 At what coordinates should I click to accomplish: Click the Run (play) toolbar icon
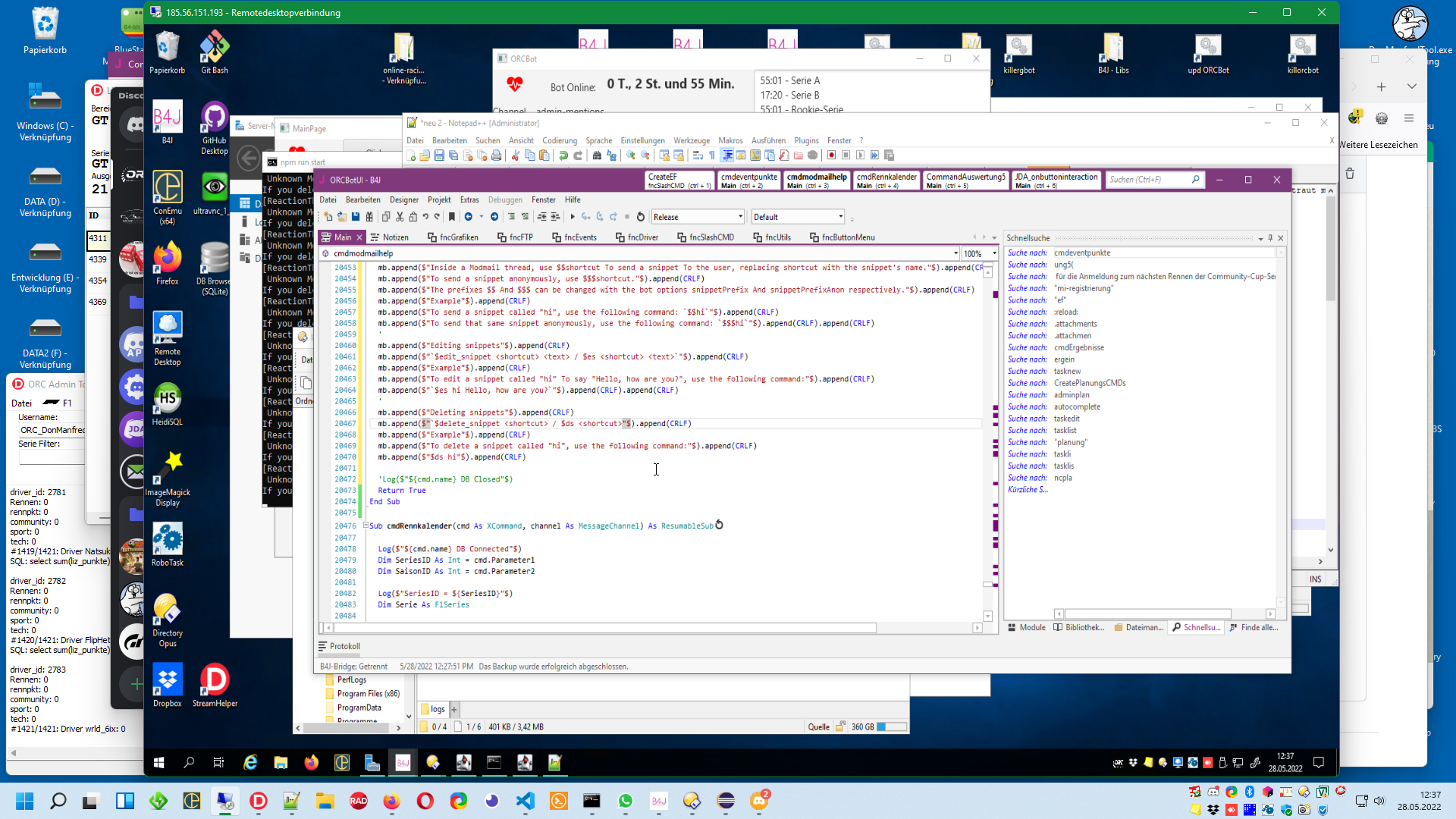[573, 217]
